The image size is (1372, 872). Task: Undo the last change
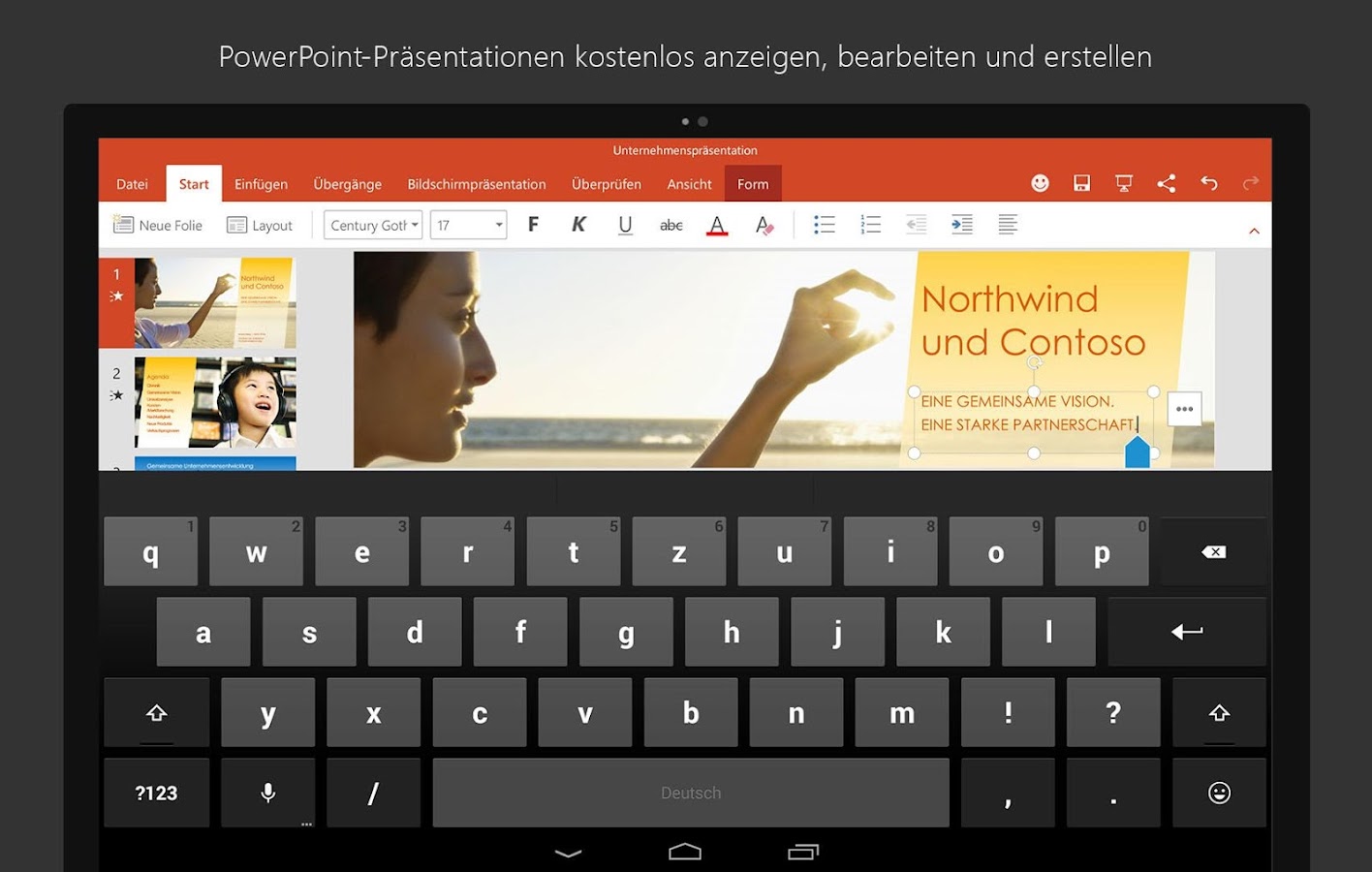[x=1207, y=182]
